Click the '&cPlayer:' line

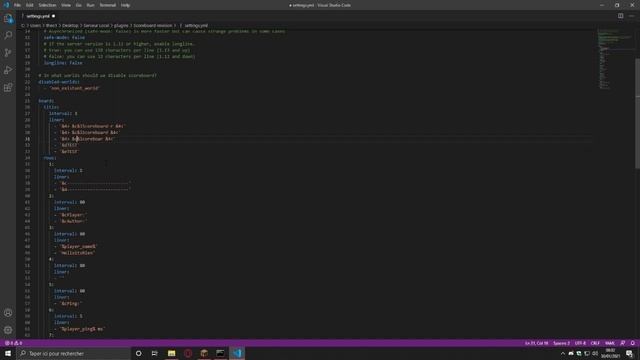click(x=73, y=215)
